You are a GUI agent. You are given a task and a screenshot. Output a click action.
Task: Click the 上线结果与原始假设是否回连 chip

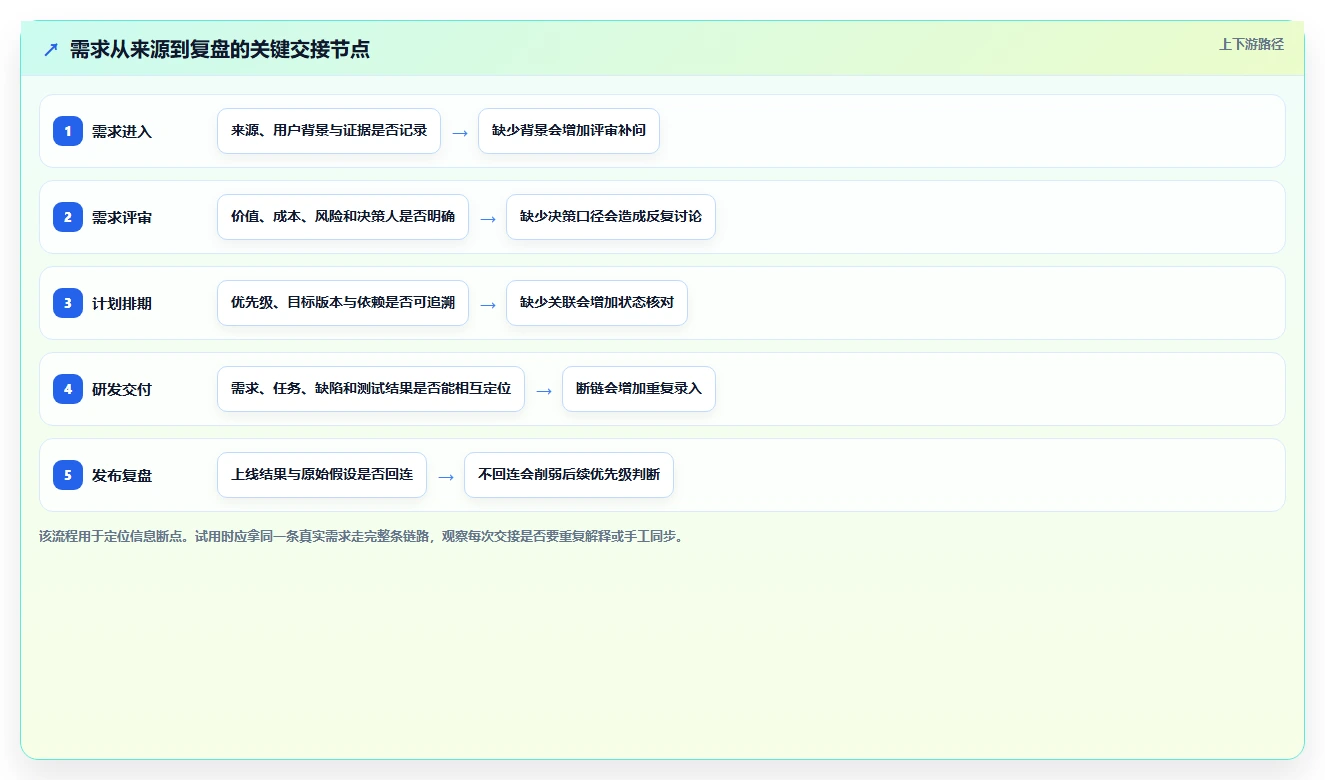pos(322,475)
